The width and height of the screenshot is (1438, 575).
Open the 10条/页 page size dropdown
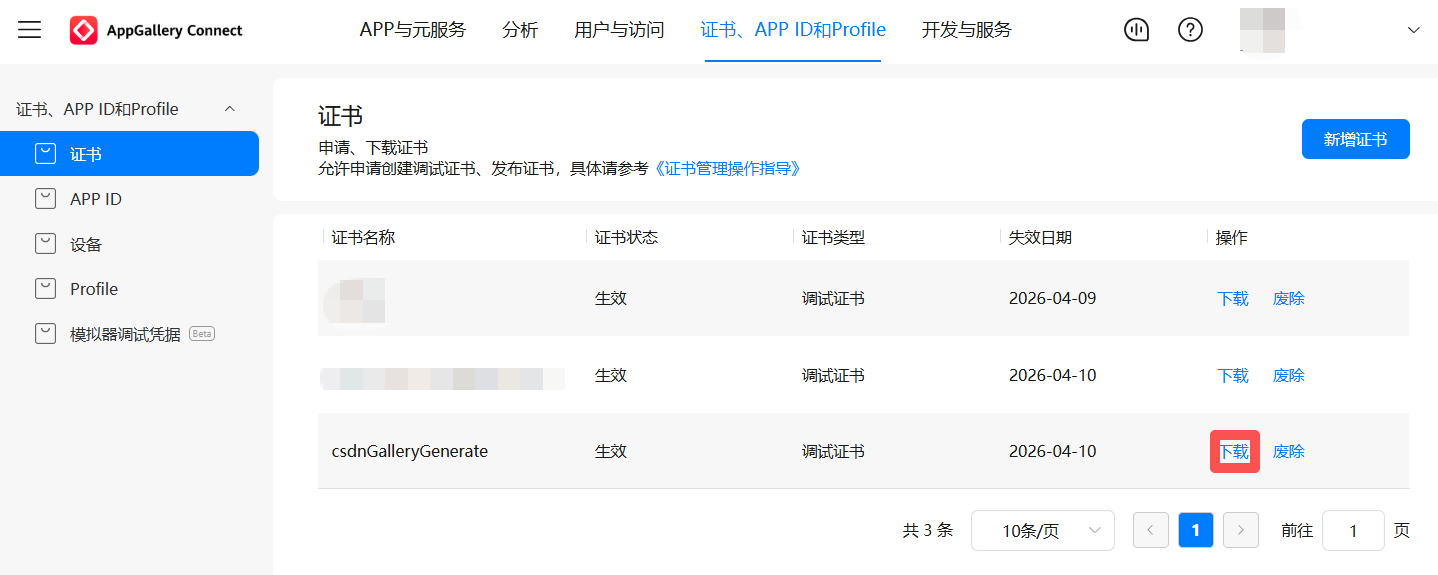point(1043,530)
